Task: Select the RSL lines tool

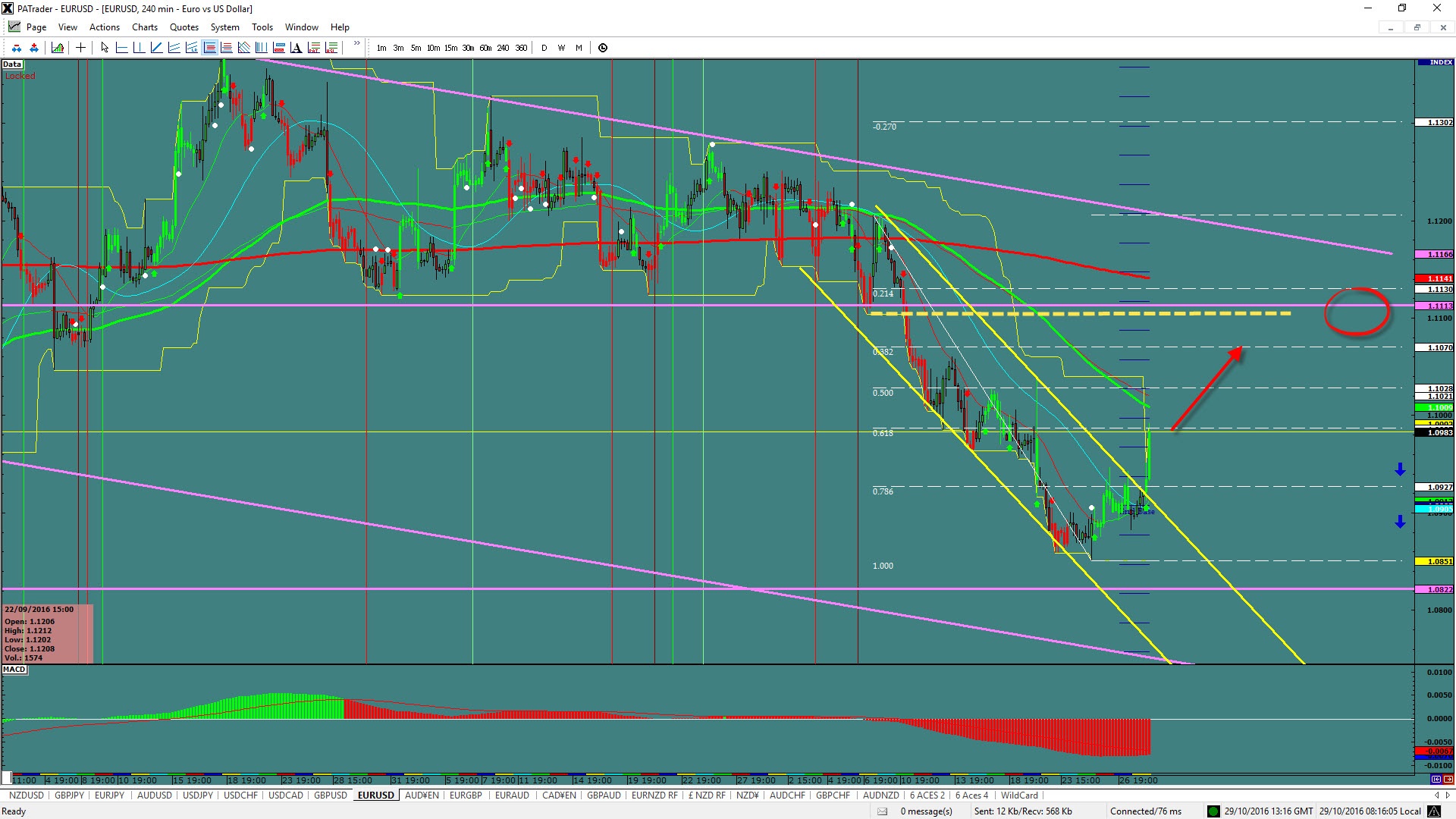Action: click(331, 48)
